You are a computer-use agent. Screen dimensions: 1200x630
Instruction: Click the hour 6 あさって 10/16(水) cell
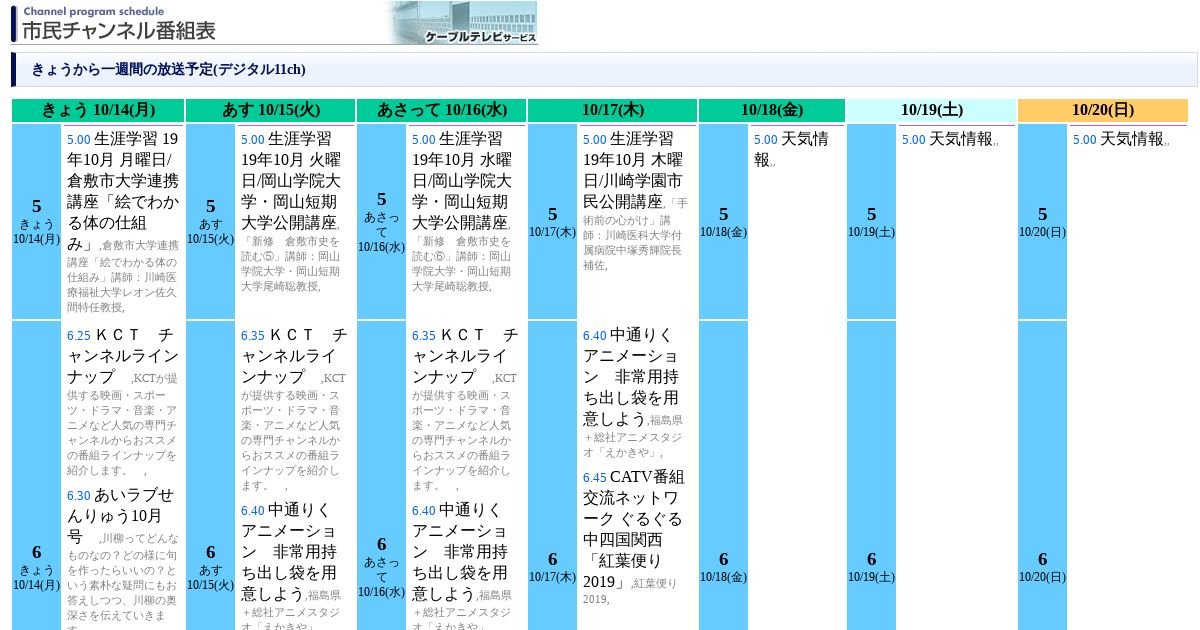click(x=381, y=476)
